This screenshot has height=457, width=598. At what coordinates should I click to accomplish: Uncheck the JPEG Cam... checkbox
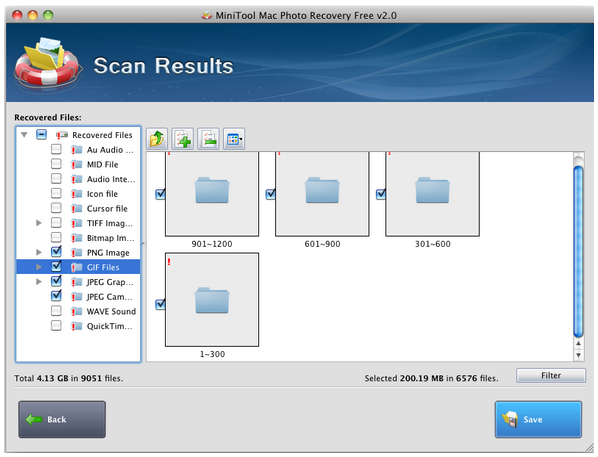[x=56, y=296]
